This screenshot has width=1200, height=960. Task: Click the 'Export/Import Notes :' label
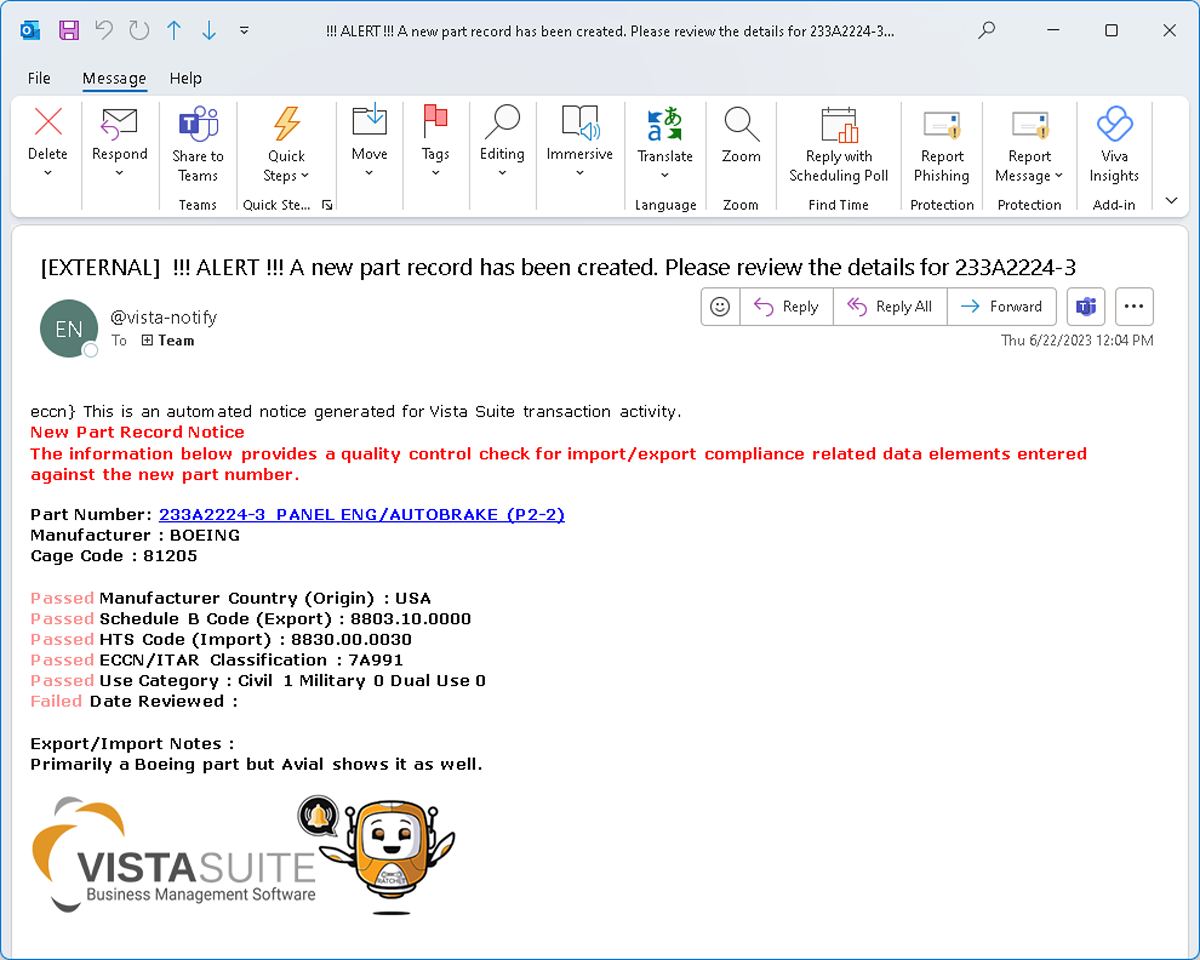[x=132, y=744]
